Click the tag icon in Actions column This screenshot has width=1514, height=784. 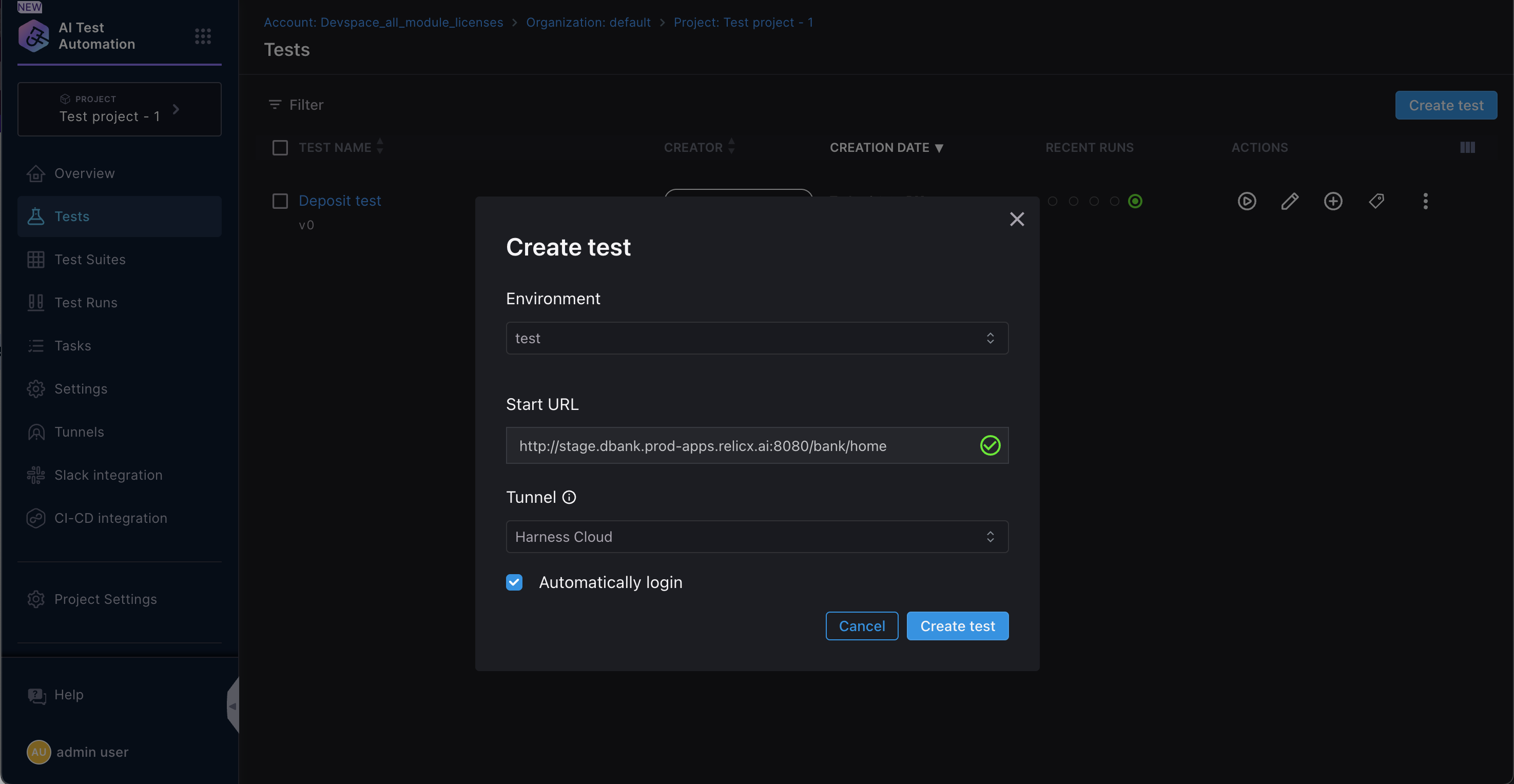click(x=1376, y=201)
